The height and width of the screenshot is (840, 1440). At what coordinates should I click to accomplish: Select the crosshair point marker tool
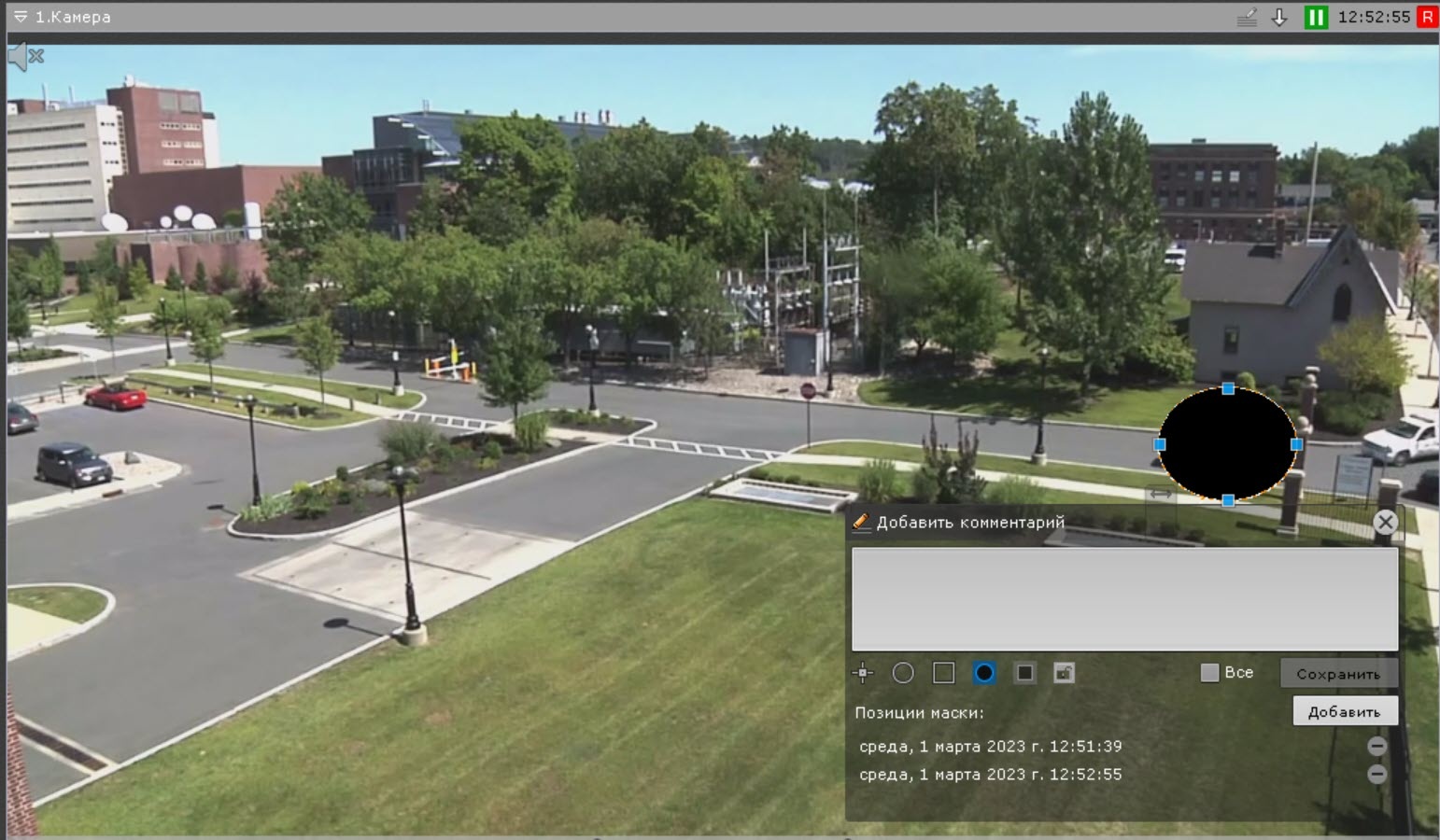[863, 673]
